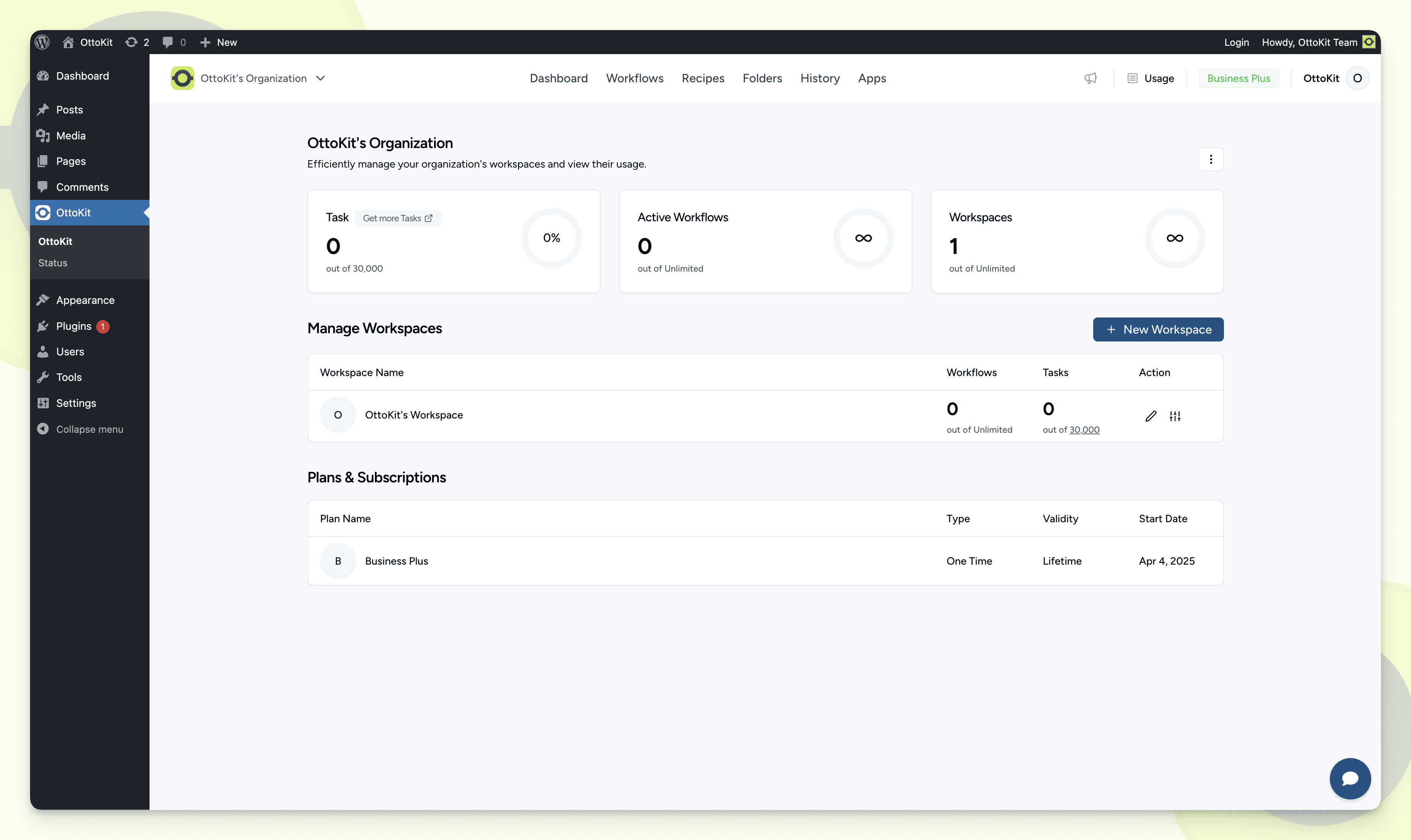This screenshot has width=1411, height=840.
Task: Collapse the sidebar menu
Action: 80,430
